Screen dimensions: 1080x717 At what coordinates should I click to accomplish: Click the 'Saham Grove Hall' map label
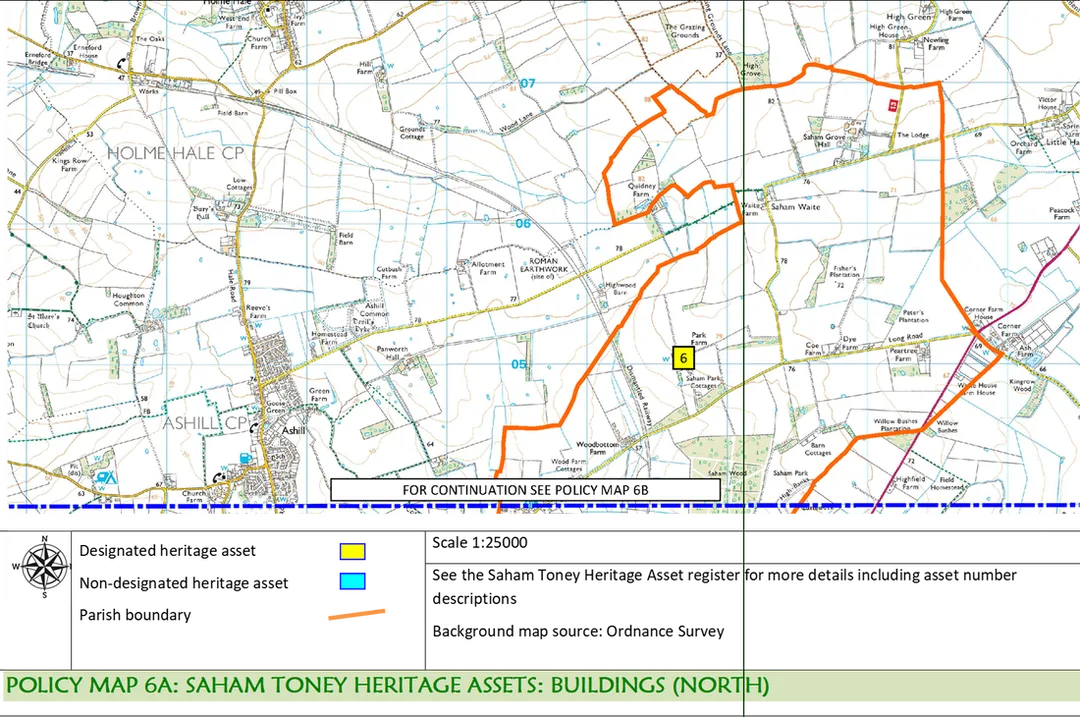pos(824,141)
